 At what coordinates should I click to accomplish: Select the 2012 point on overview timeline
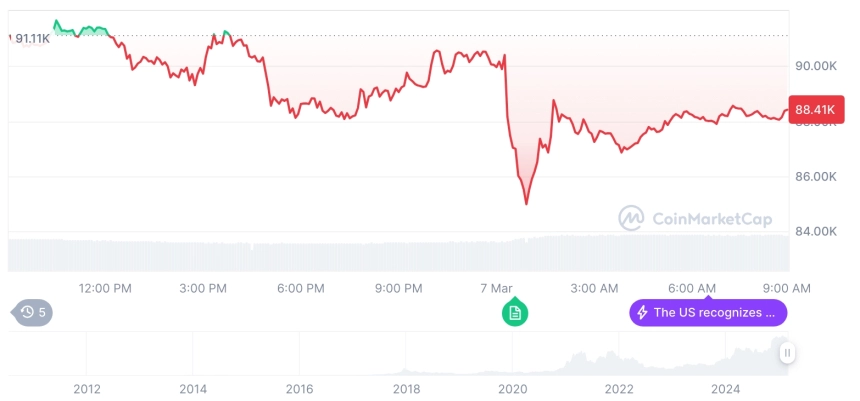coord(87,389)
